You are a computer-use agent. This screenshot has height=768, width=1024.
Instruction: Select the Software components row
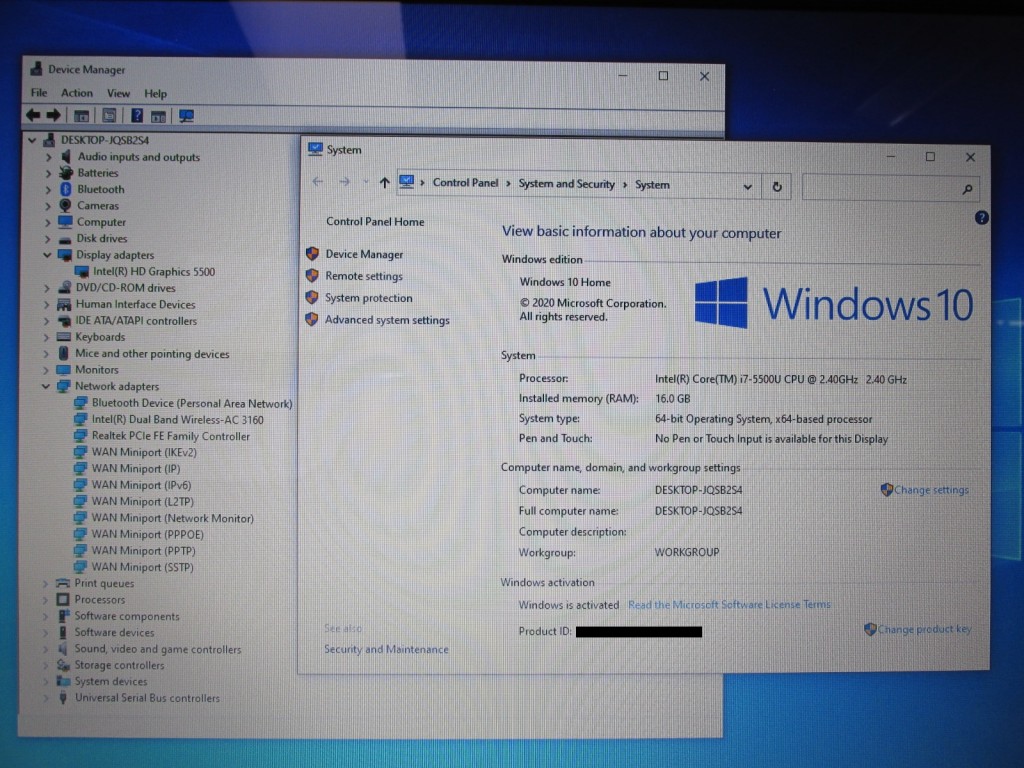click(127, 616)
